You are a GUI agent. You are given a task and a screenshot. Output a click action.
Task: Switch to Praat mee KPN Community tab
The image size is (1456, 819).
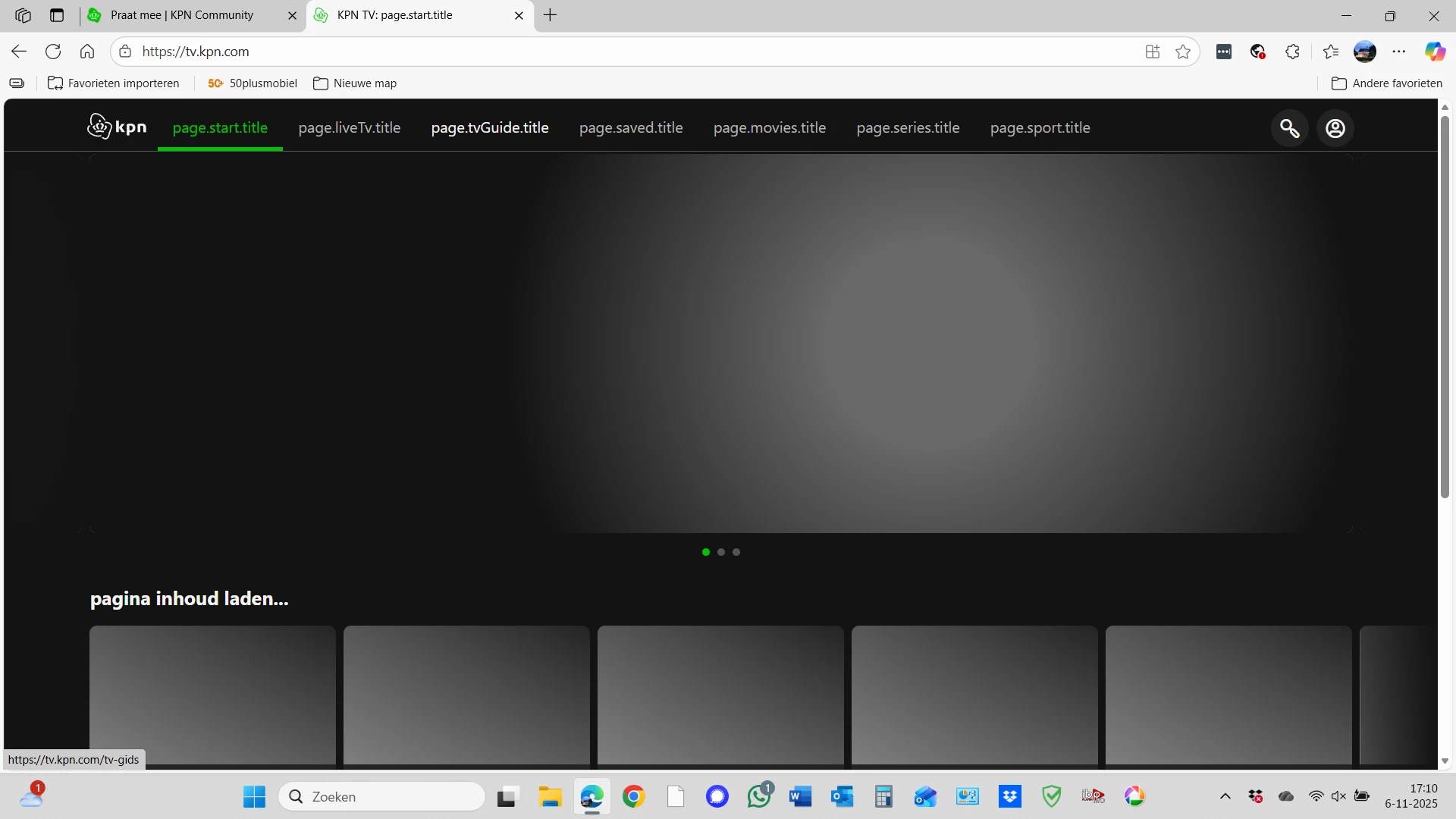pos(182,15)
